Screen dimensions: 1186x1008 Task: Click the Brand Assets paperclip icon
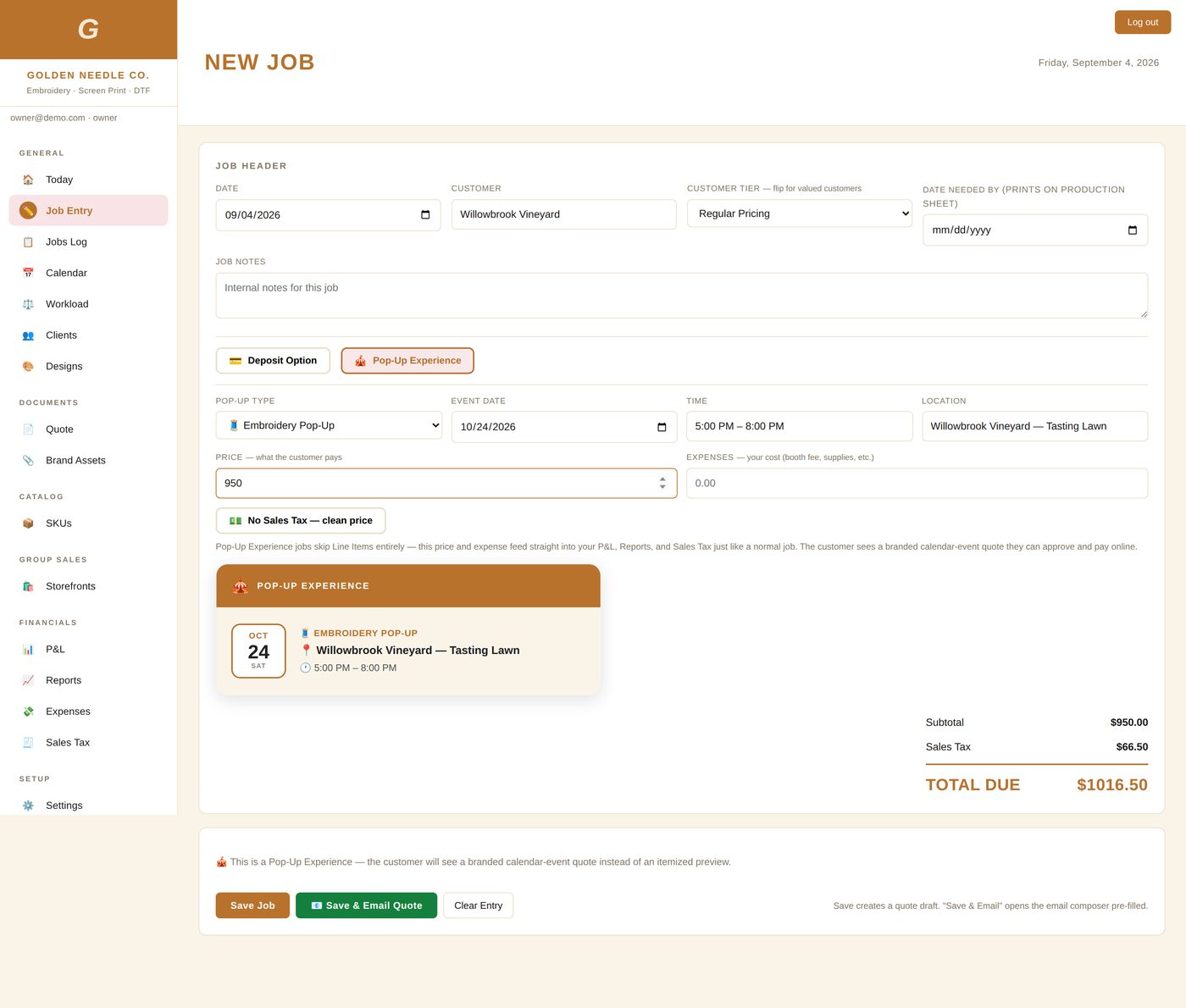point(28,460)
